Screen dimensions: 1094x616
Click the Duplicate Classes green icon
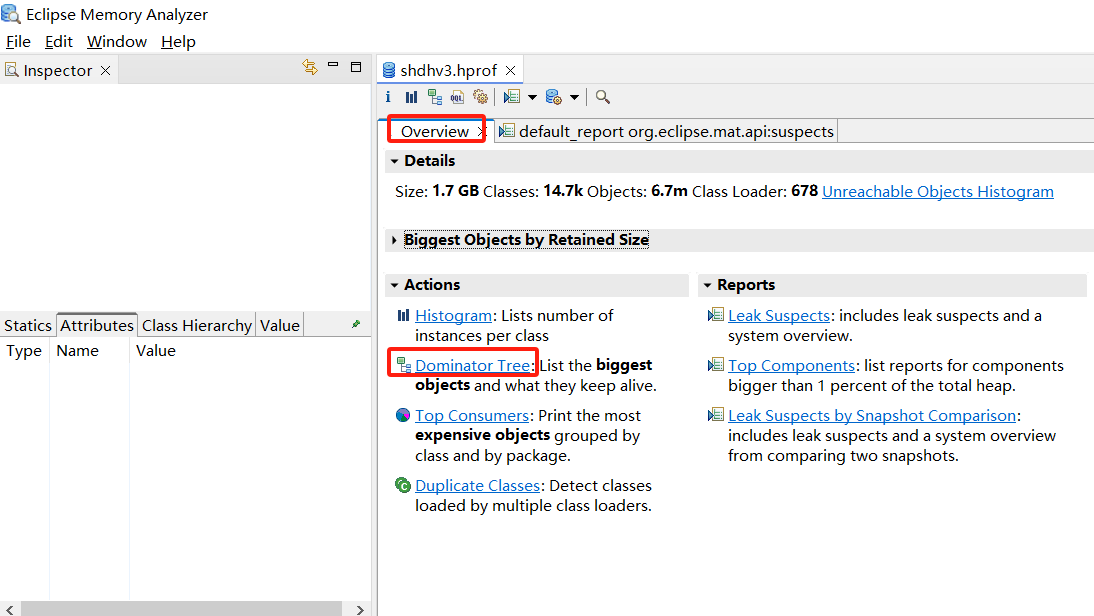403,485
